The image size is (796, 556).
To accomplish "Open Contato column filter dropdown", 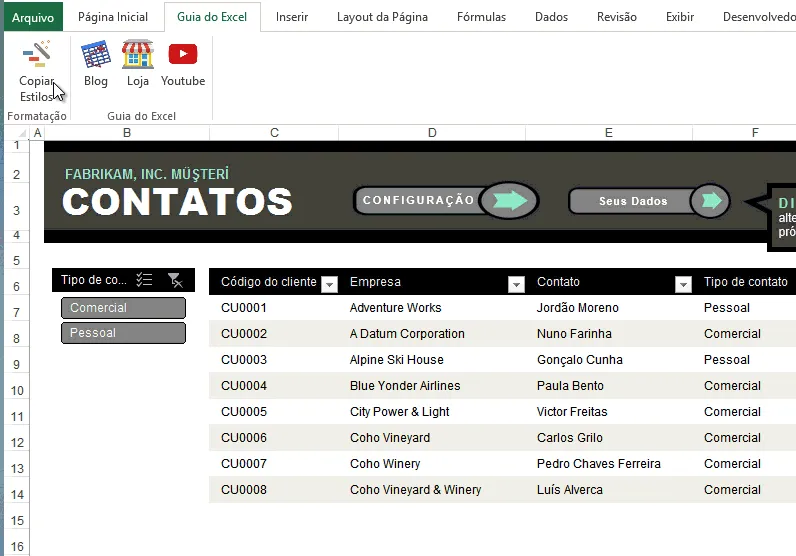I will pyautogui.click(x=683, y=284).
